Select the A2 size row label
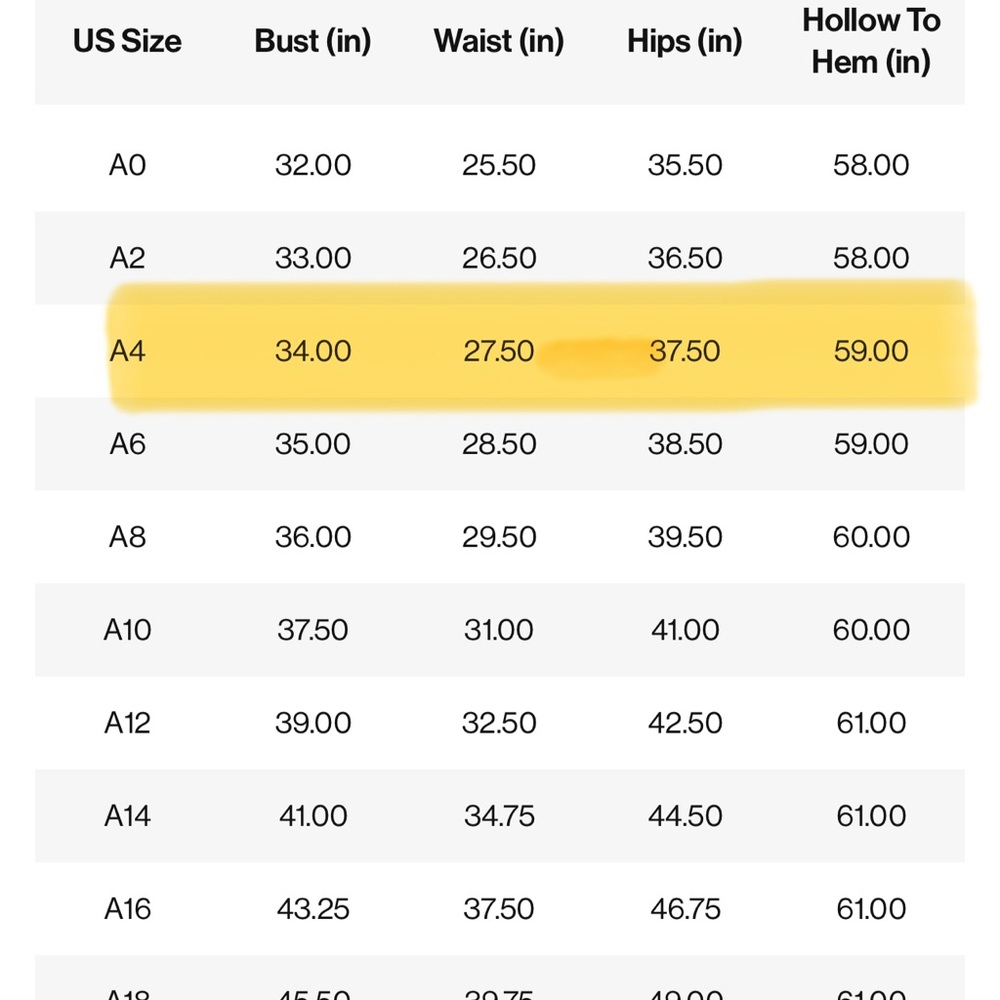 [x=128, y=258]
